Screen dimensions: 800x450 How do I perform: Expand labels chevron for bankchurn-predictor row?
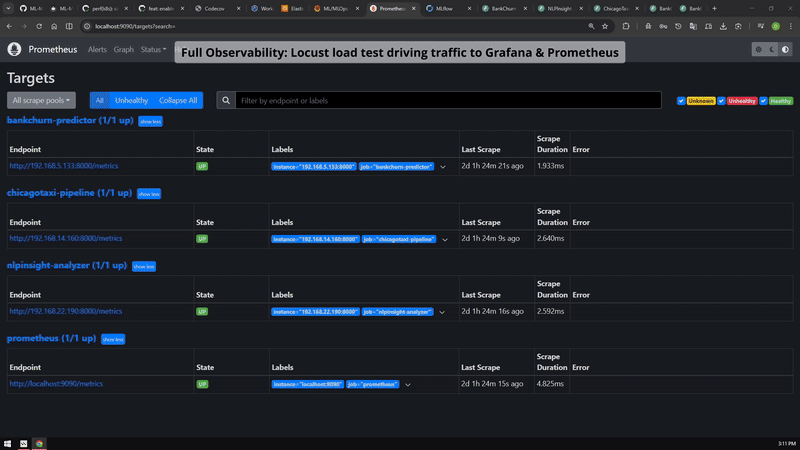point(443,167)
